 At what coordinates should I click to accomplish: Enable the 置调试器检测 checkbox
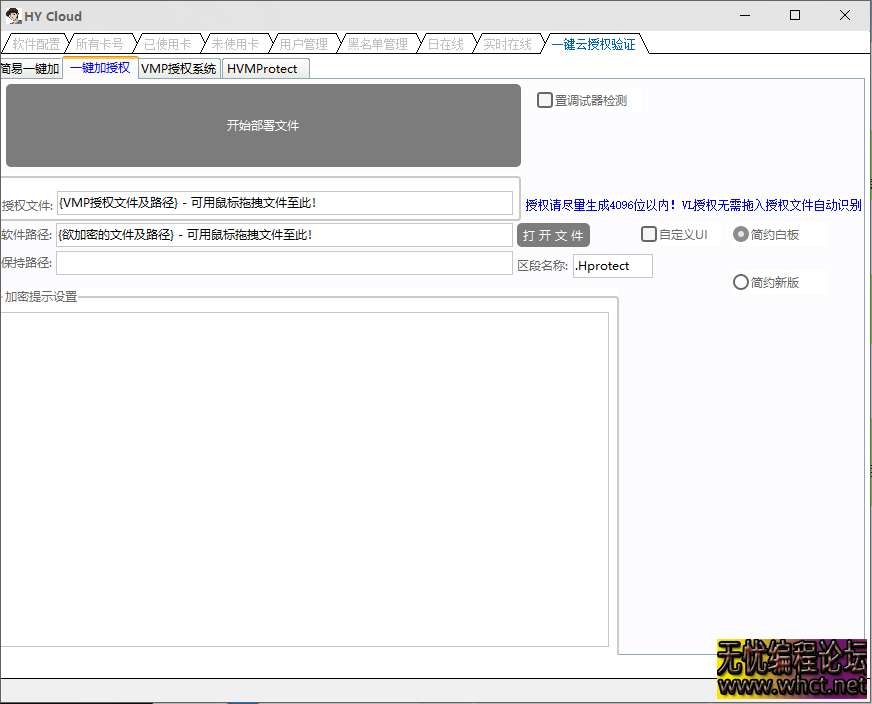545,100
